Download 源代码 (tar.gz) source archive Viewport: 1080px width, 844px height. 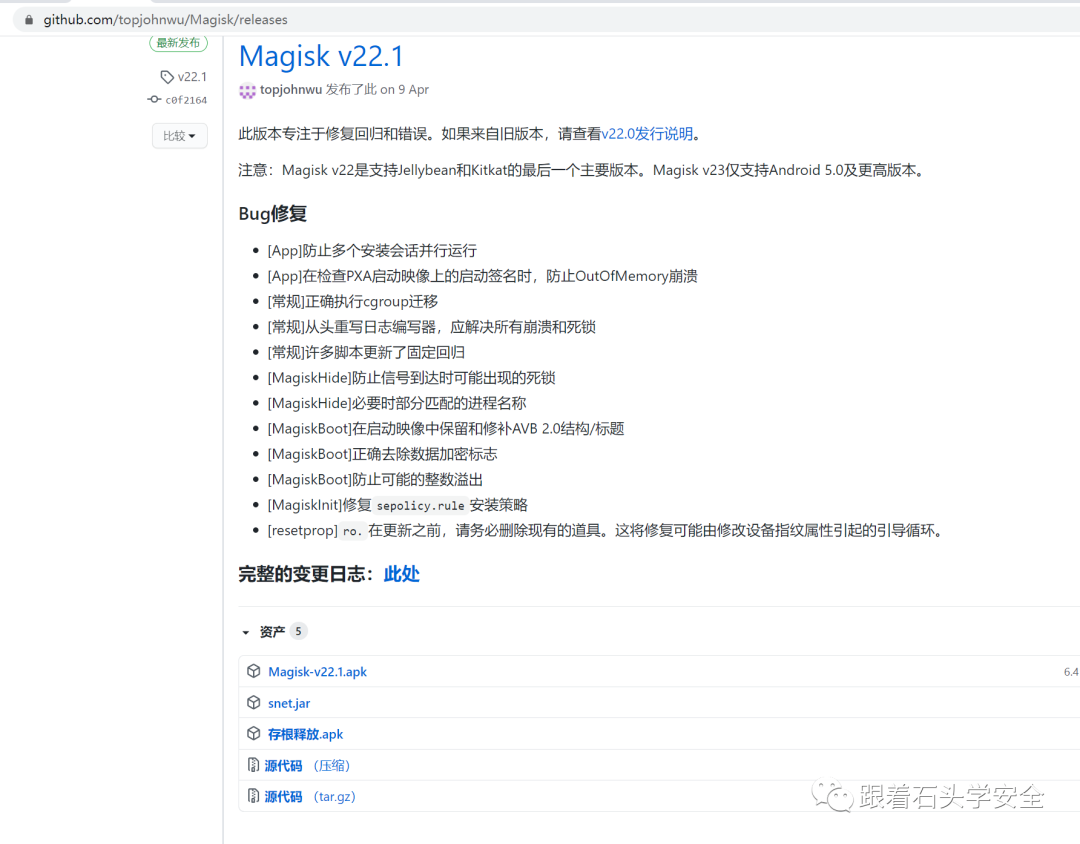tap(310, 796)
